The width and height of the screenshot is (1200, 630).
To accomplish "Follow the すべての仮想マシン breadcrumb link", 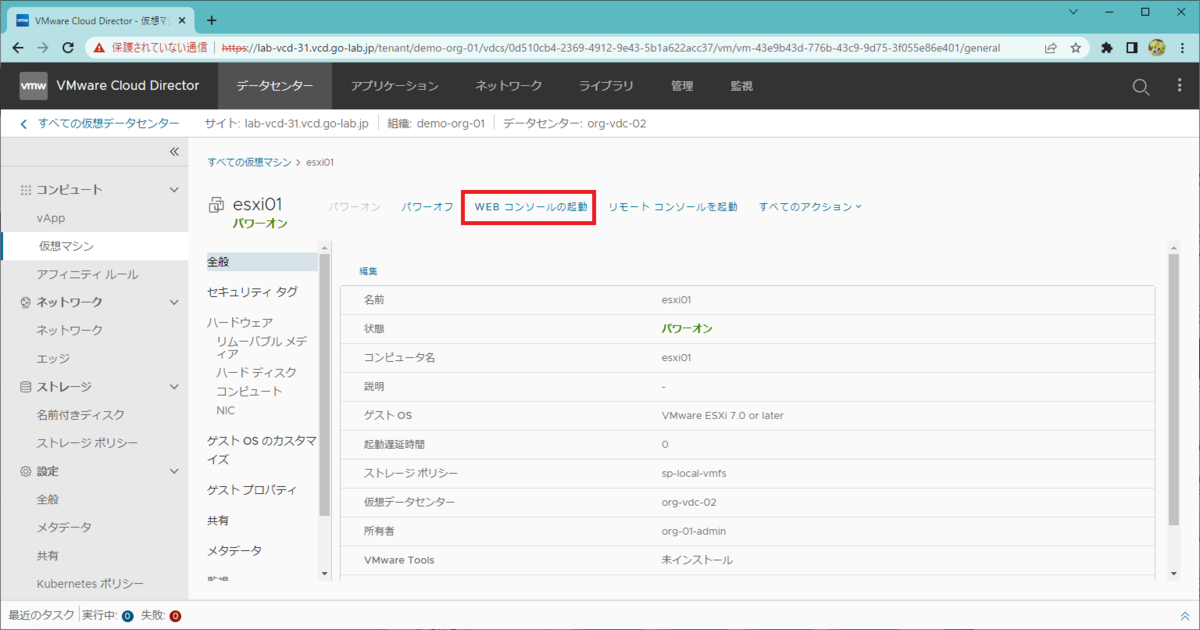I will point(249,162).
